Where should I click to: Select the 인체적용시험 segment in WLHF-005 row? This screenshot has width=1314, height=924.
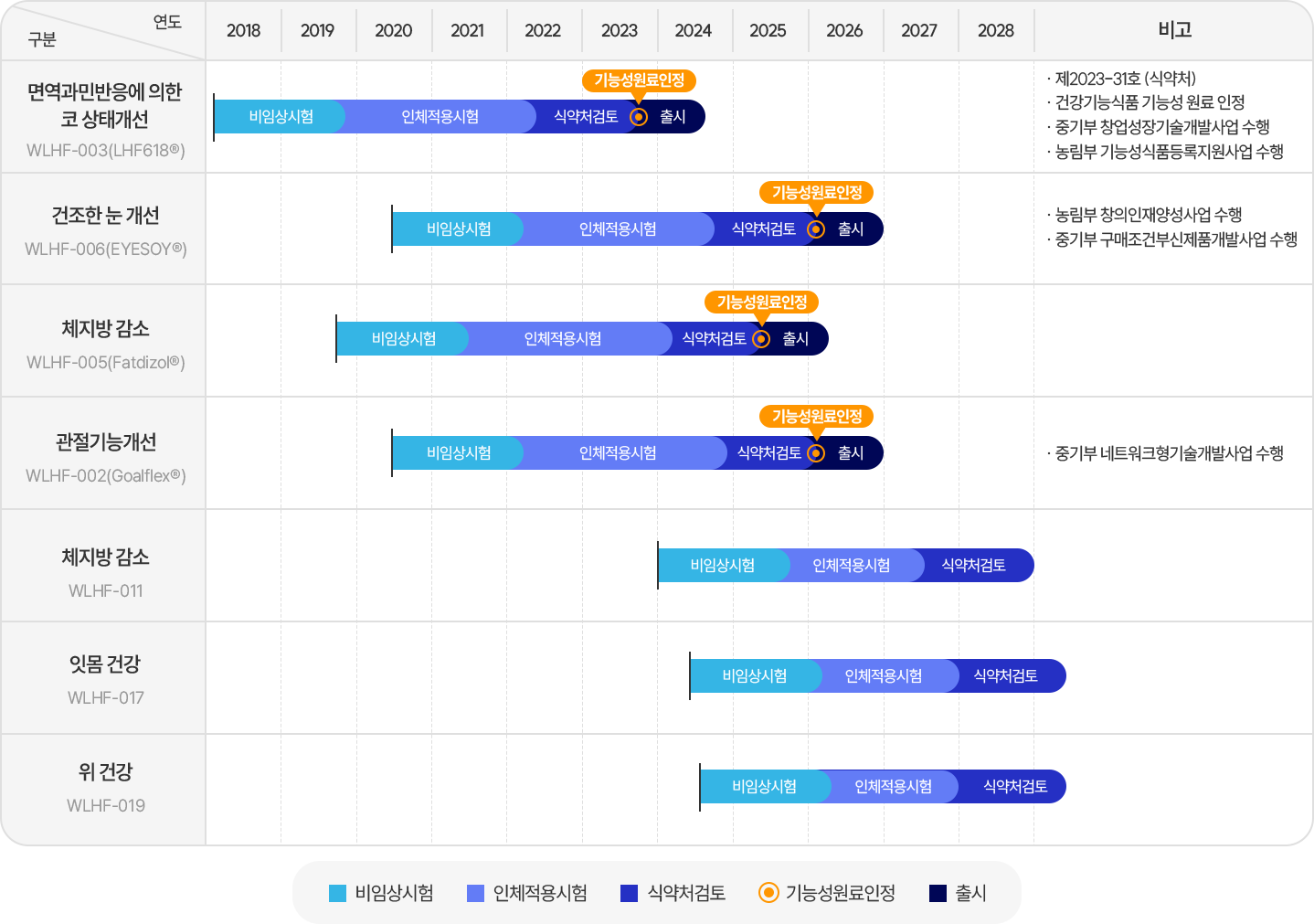pos(563,339)
